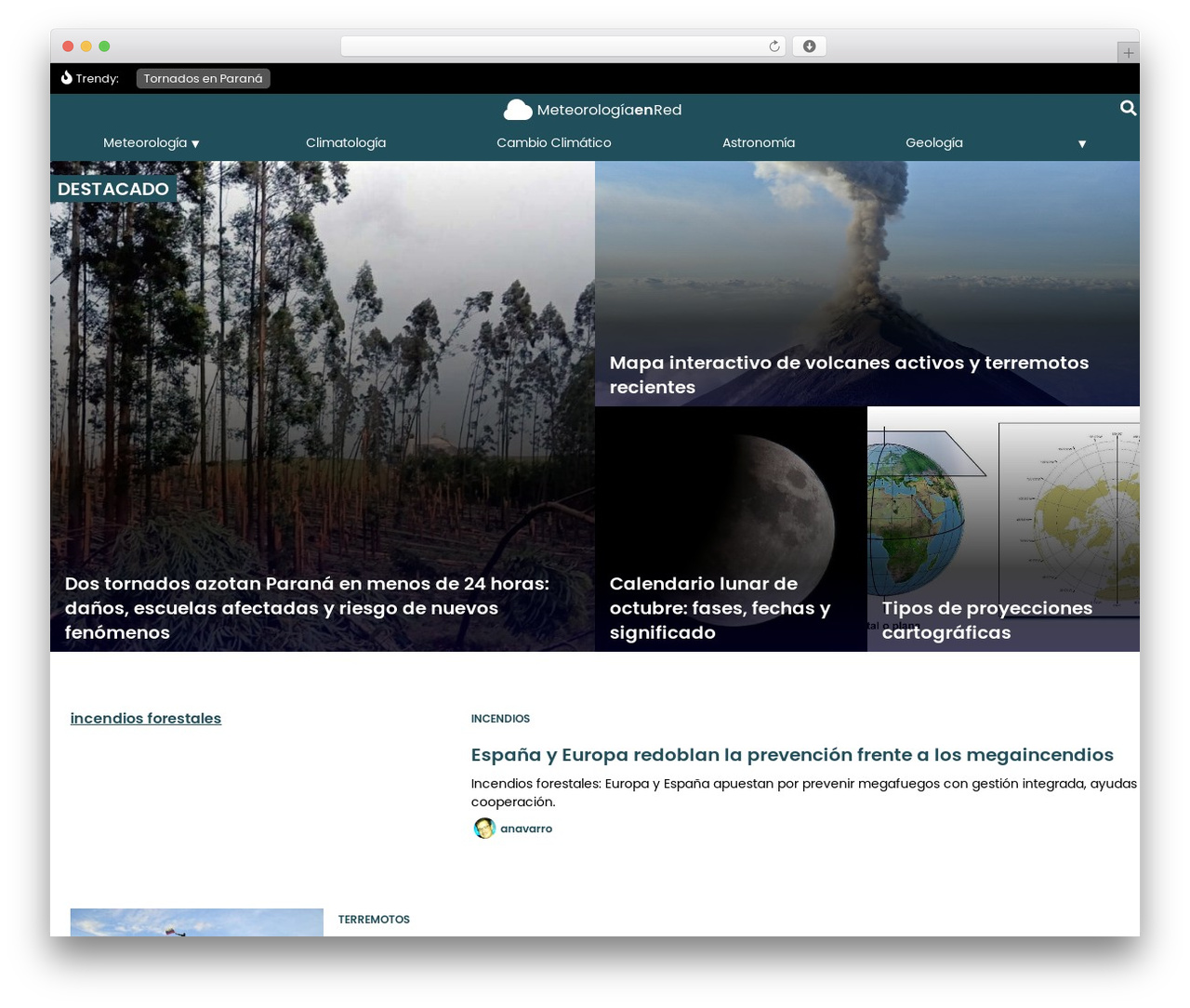This screenshot has width=1190, height=1008.
Task: Click the terremotos article thumbnail image
Action: [x=197, y=922]
